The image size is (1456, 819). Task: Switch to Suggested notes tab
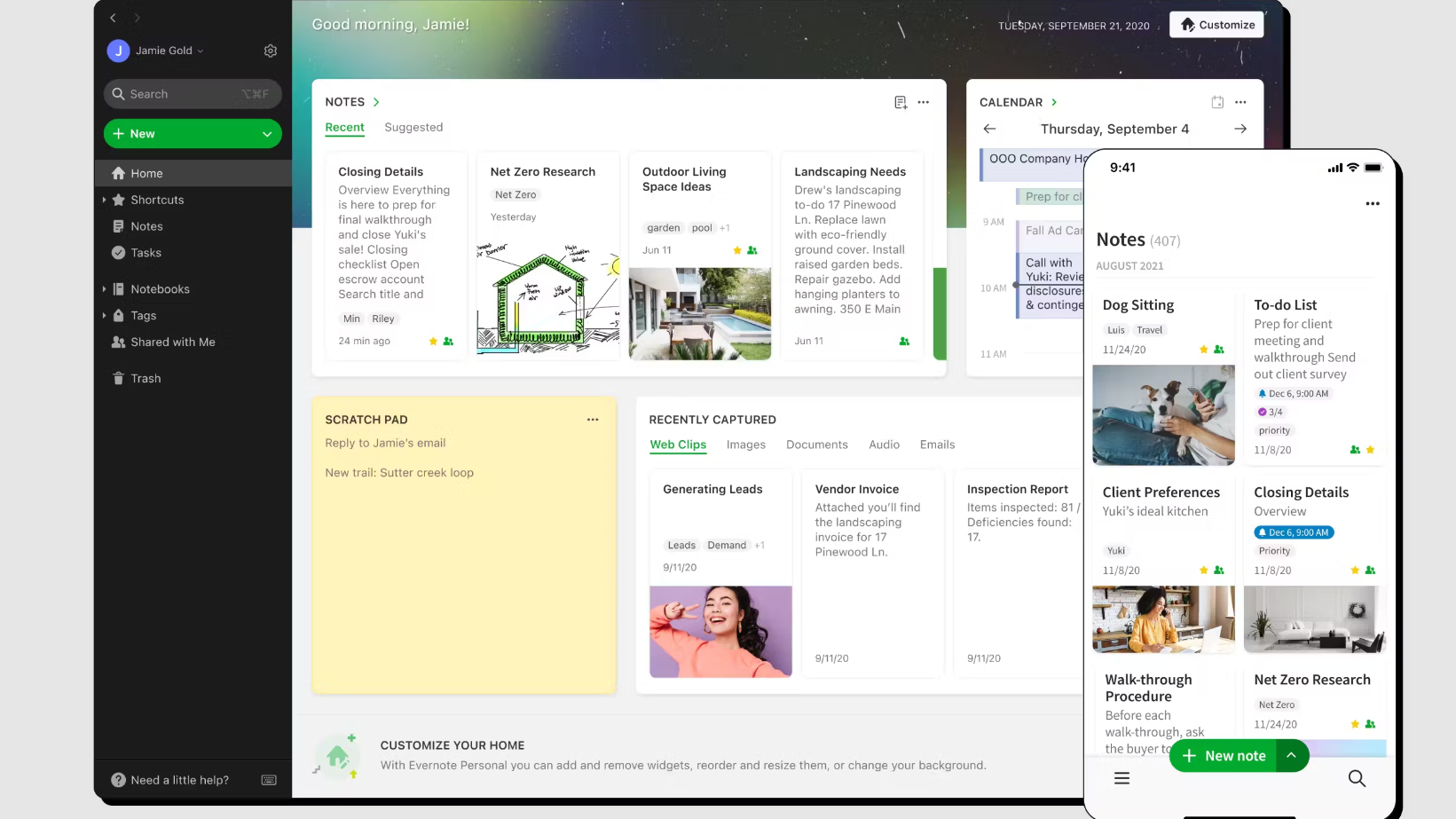[413, 128]
